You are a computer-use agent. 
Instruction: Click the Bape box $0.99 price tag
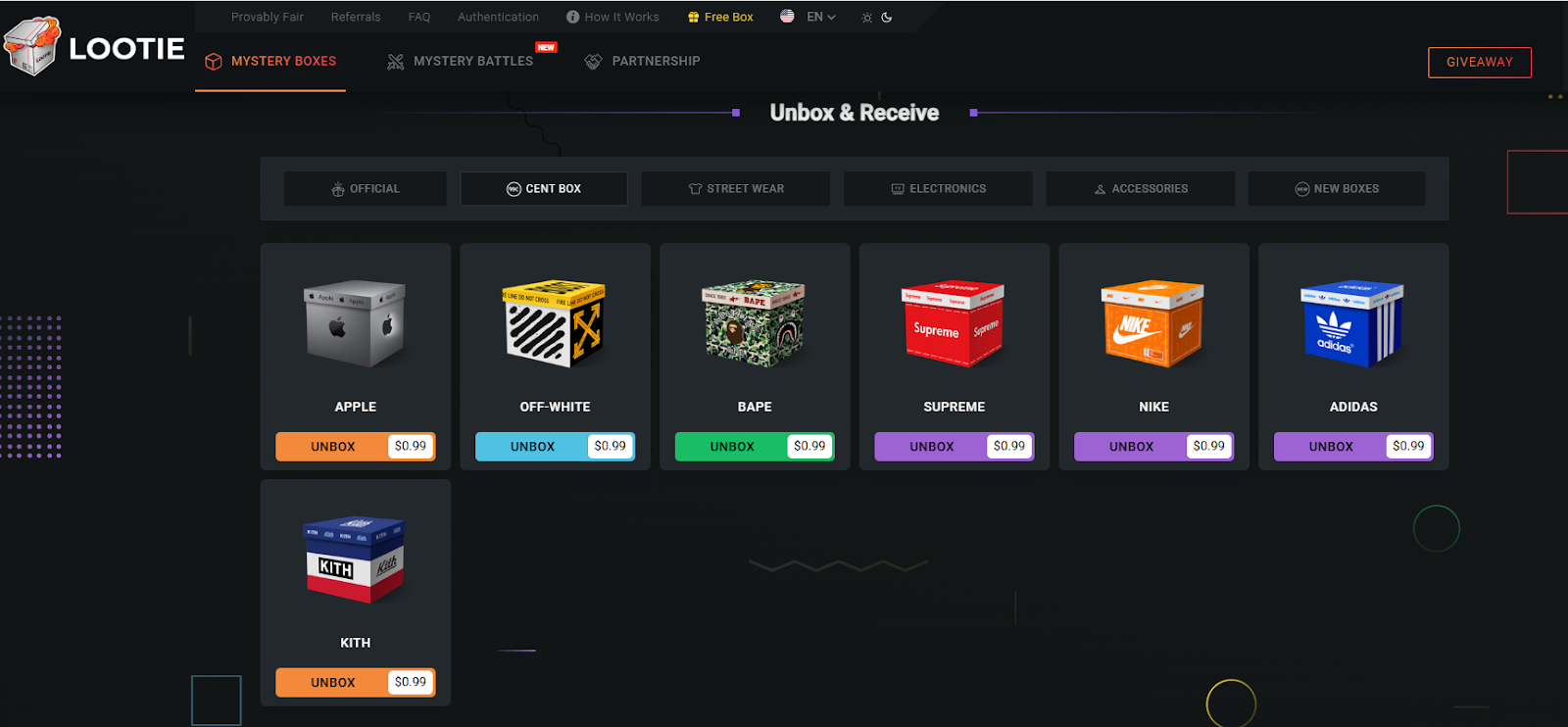coord(809,446)
